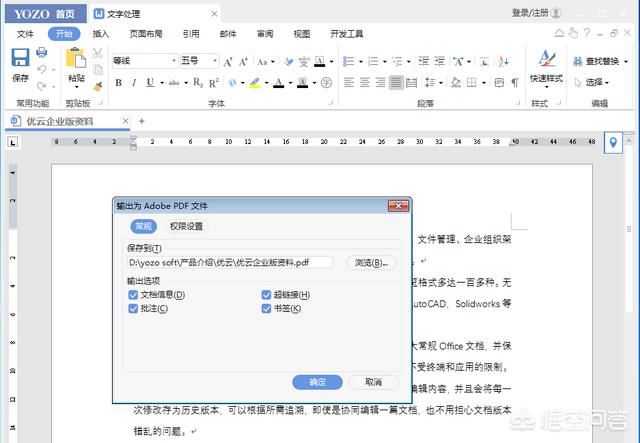Click the Shrink Font icon
This screenshot has width=640, height=443.
[243, 62]
